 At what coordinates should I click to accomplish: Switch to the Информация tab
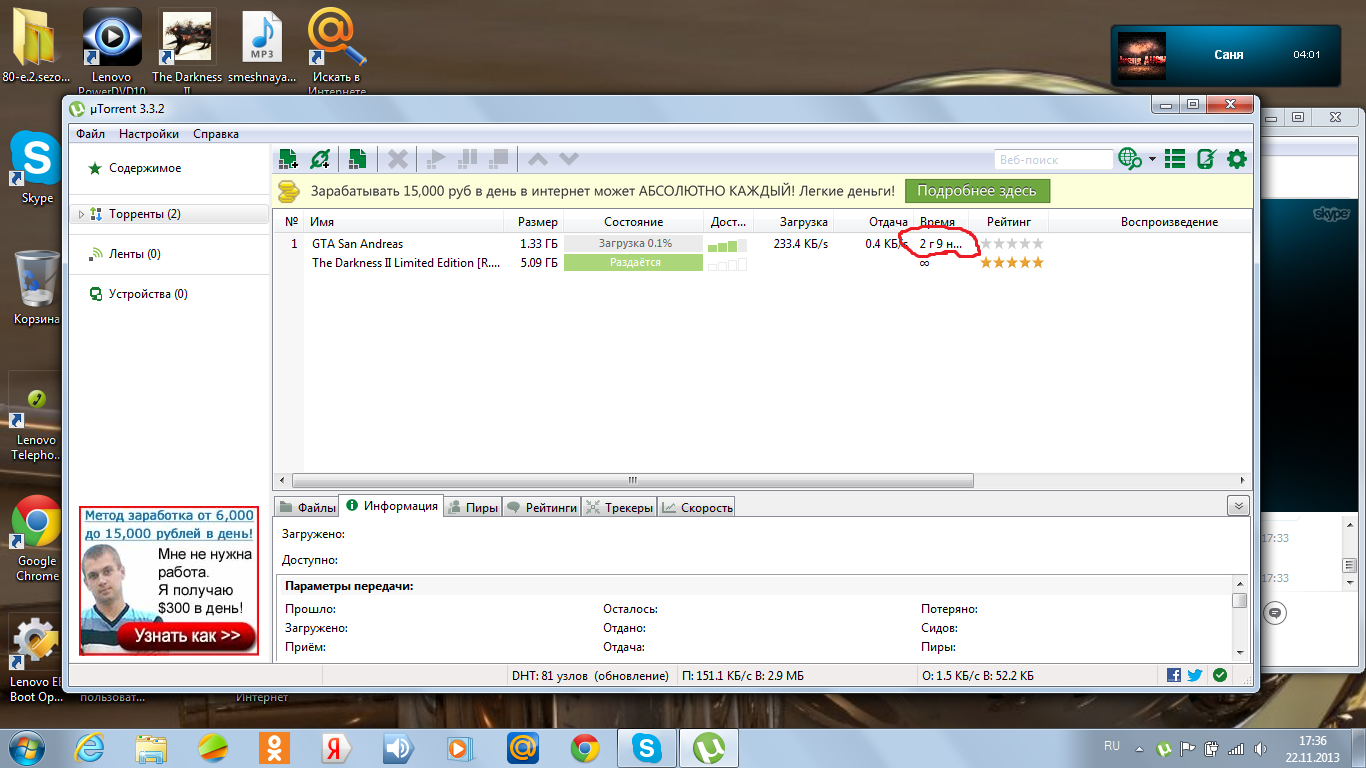tap(392, 505)
